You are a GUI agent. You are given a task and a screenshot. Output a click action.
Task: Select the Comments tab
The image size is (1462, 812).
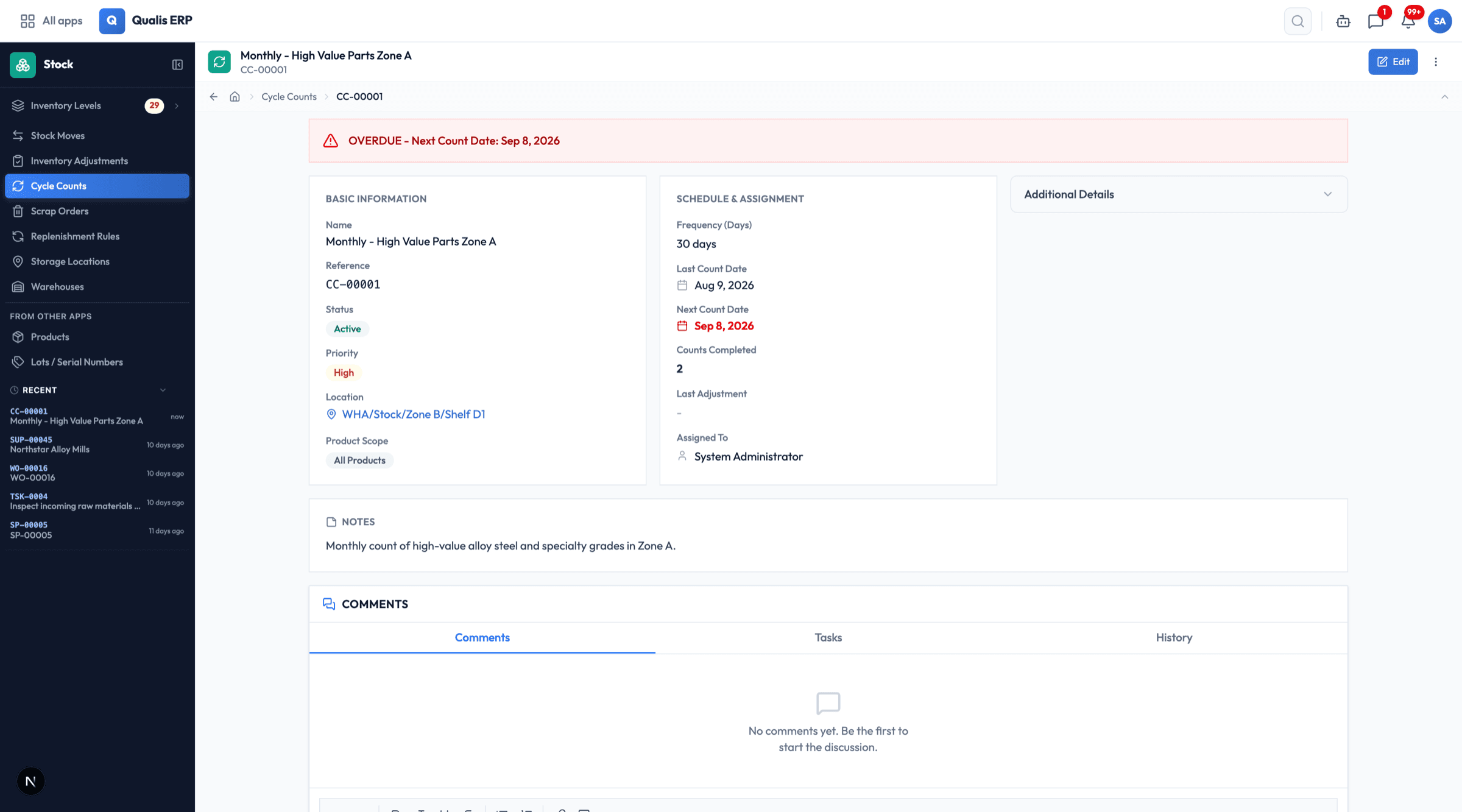coord(482,638)
